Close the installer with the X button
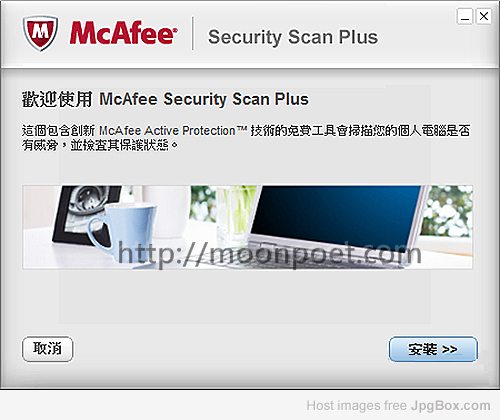The width and height of the screenshot is (500, 420). point(484,16)
